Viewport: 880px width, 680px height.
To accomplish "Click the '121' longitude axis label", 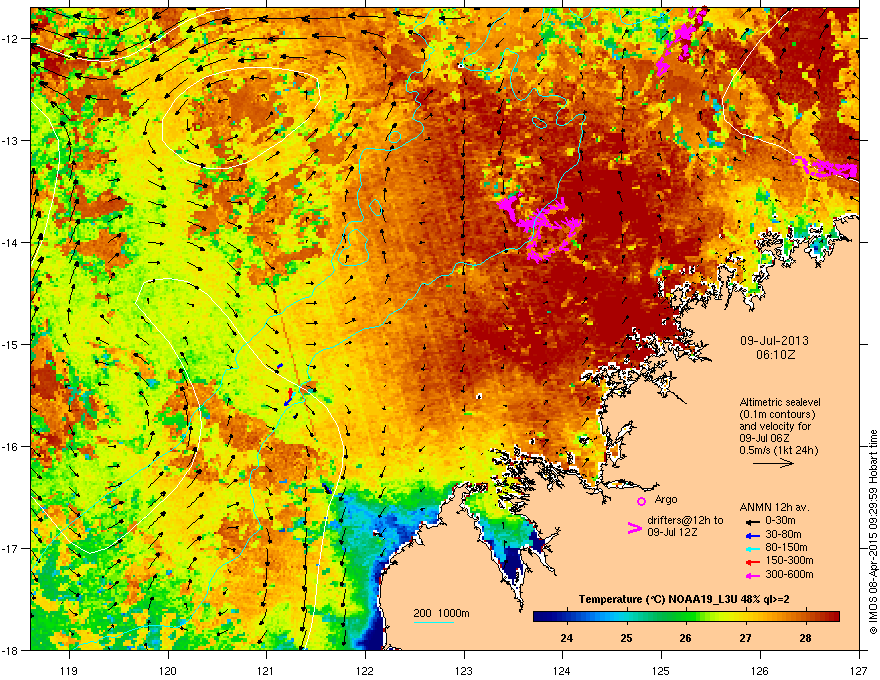I will pyautogui.click(x=266, y=670).
